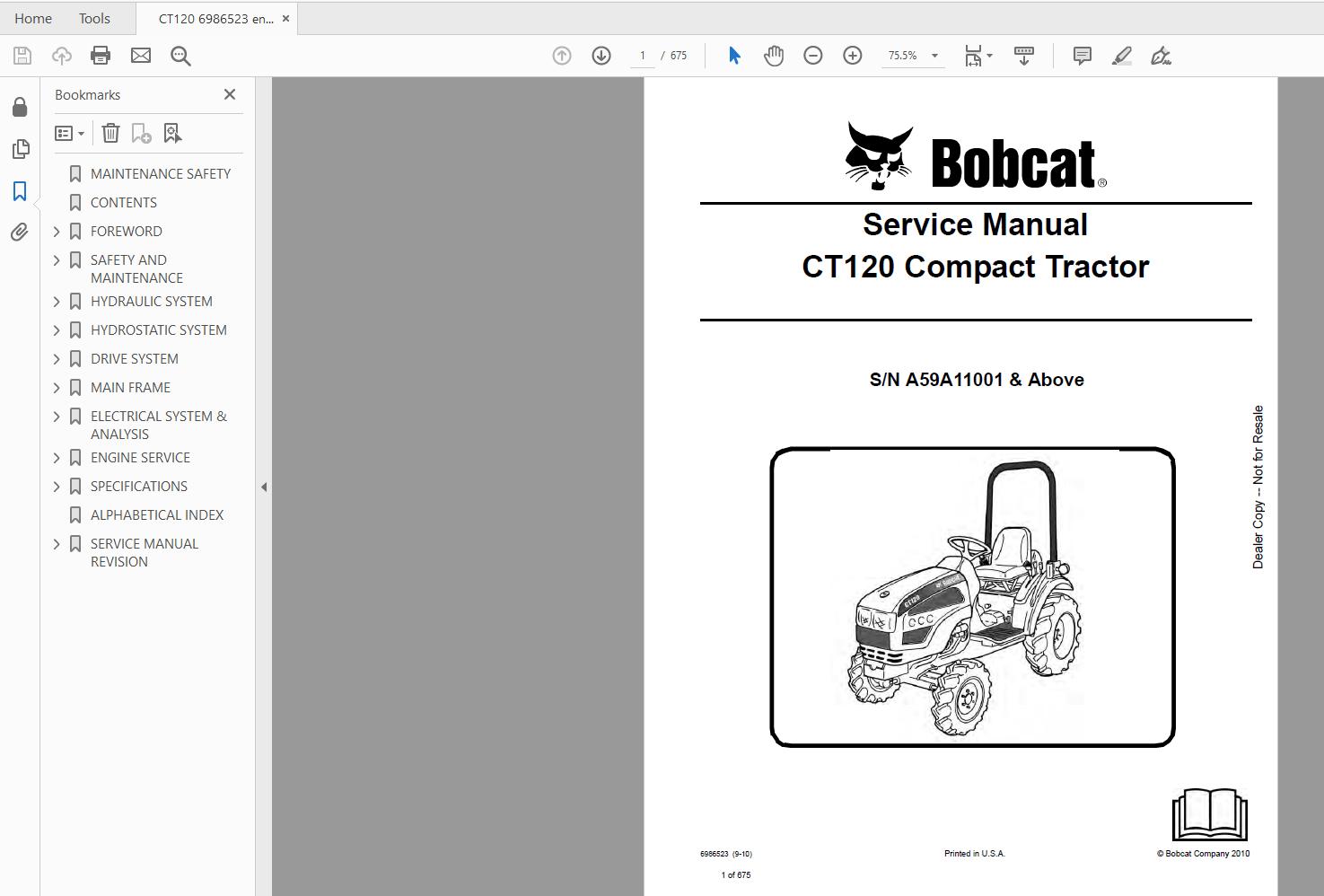This screenshot has height=896, width=1324.
Task: Collapse the navigation pane with arrow handle
Action: click(264, 487)
